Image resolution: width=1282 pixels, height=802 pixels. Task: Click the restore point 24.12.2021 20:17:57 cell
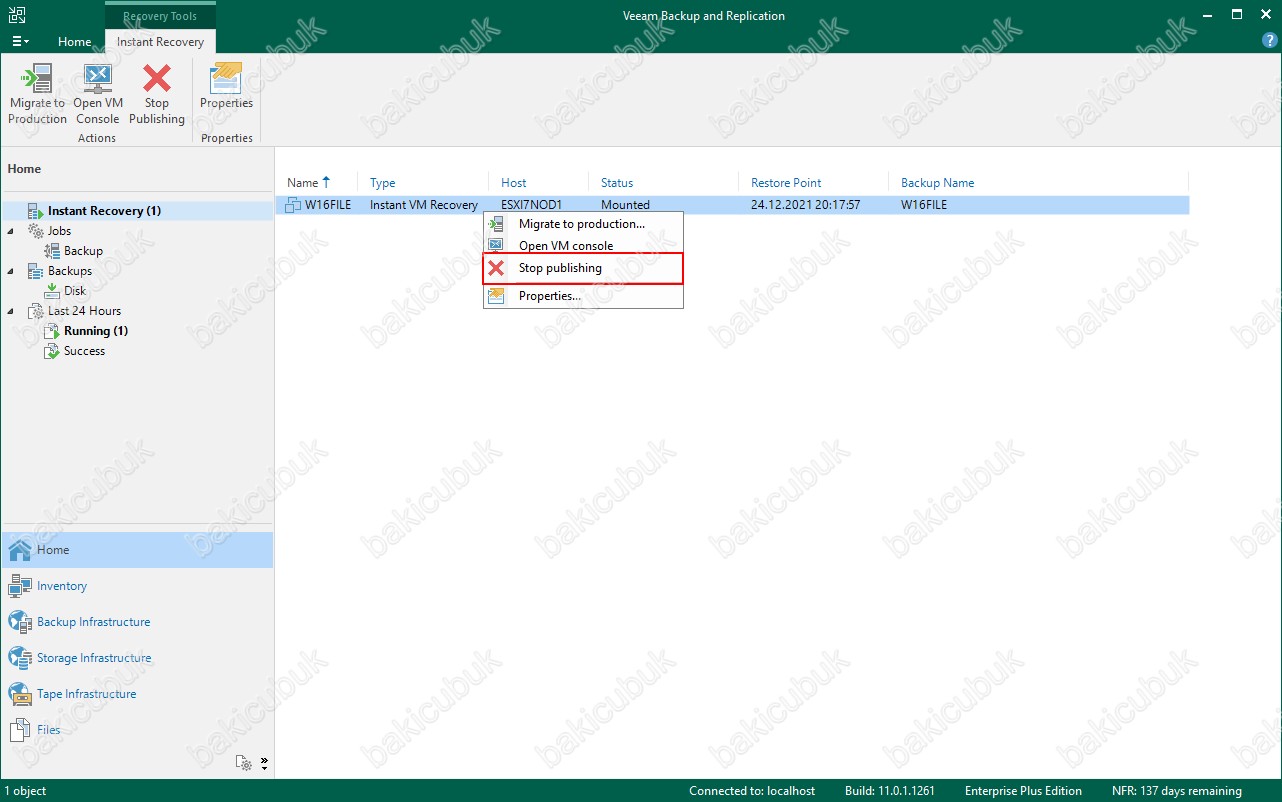click(x=805, y=205)
